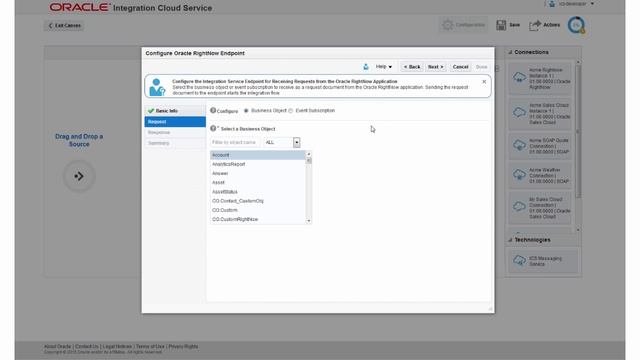Viewport: 640px width, 360px height.
Task: Open the Legal Notices footer link
Action: click(x=117, y=347)
